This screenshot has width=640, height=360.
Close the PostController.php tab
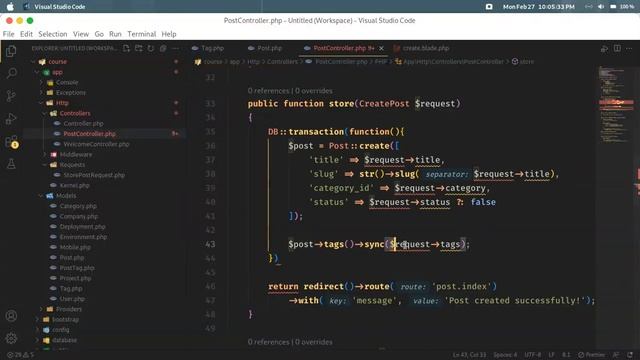click(381, 48)
